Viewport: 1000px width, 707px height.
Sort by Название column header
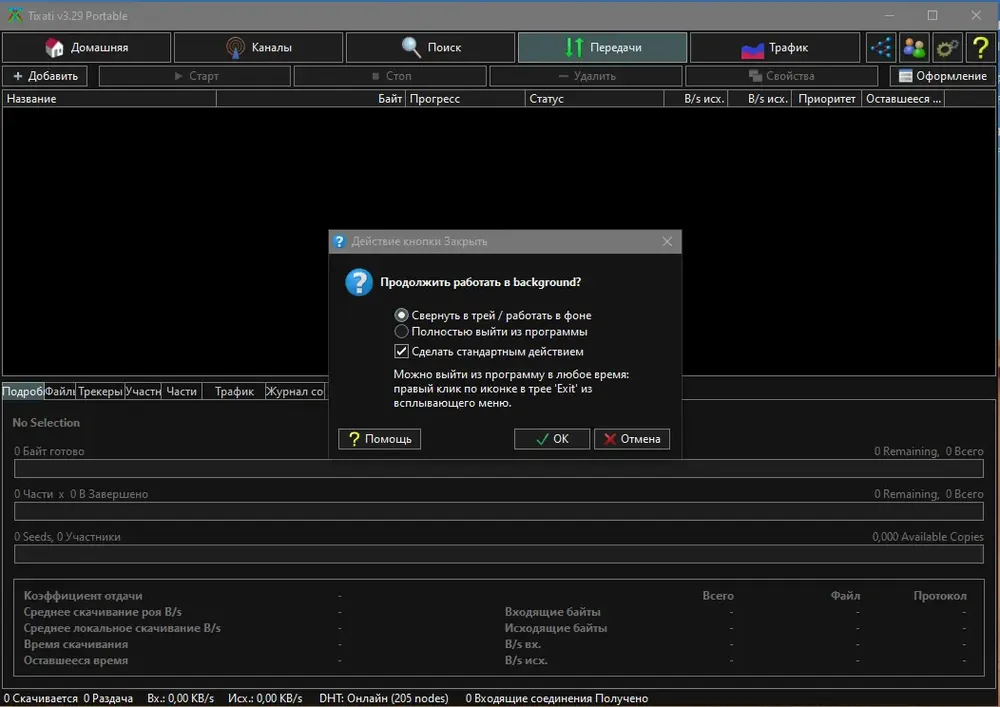pyautogui.click(x=110, y=99)
